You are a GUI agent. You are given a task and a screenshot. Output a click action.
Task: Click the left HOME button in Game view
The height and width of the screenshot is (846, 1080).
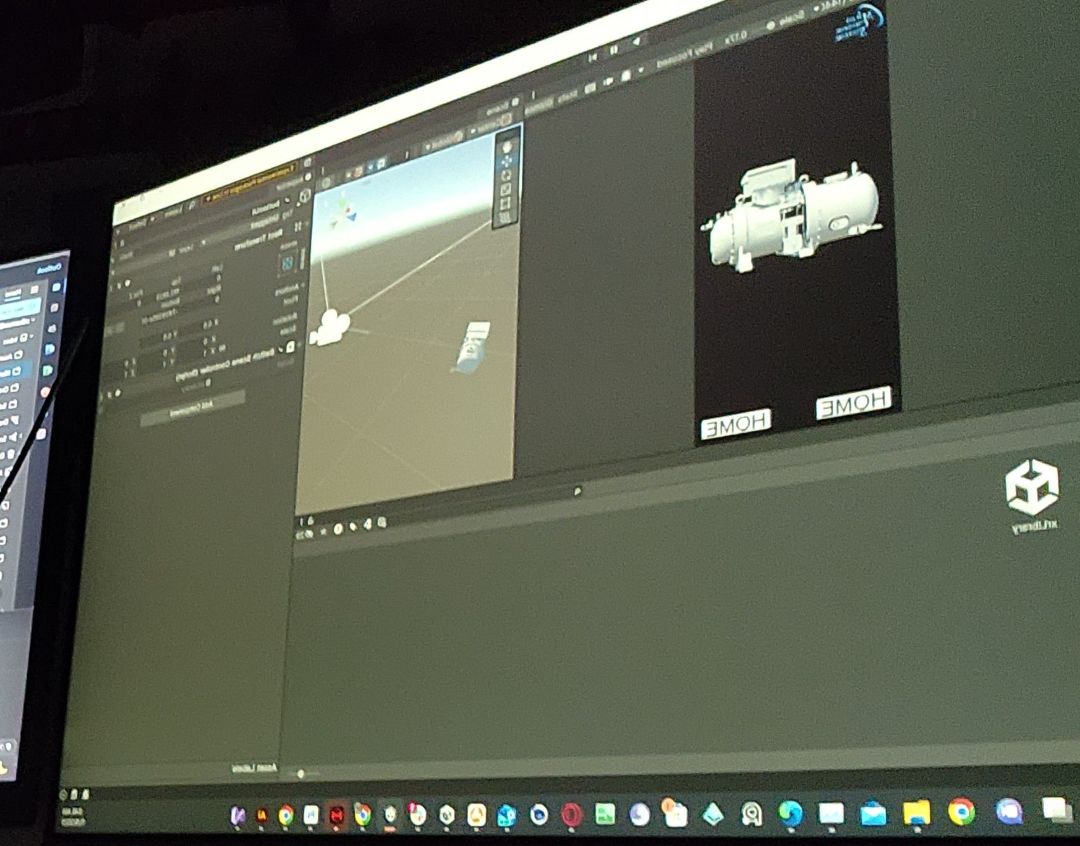point(735,424)
